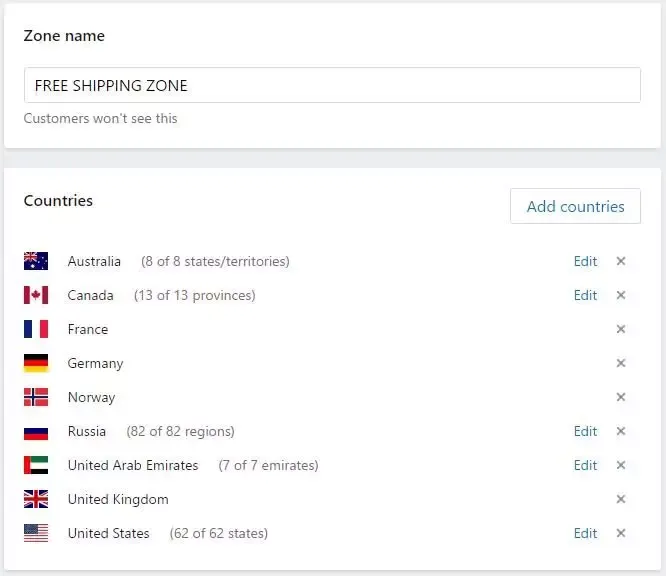Open the Add countries dialog
The image size is (666, 576).
click(575, 206)
